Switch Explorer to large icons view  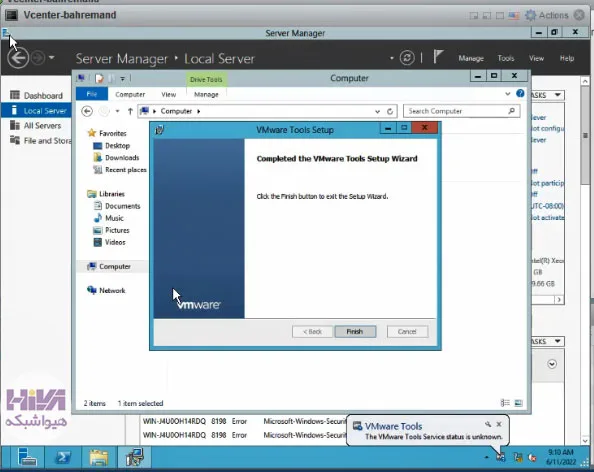click(x=519, y=403)
